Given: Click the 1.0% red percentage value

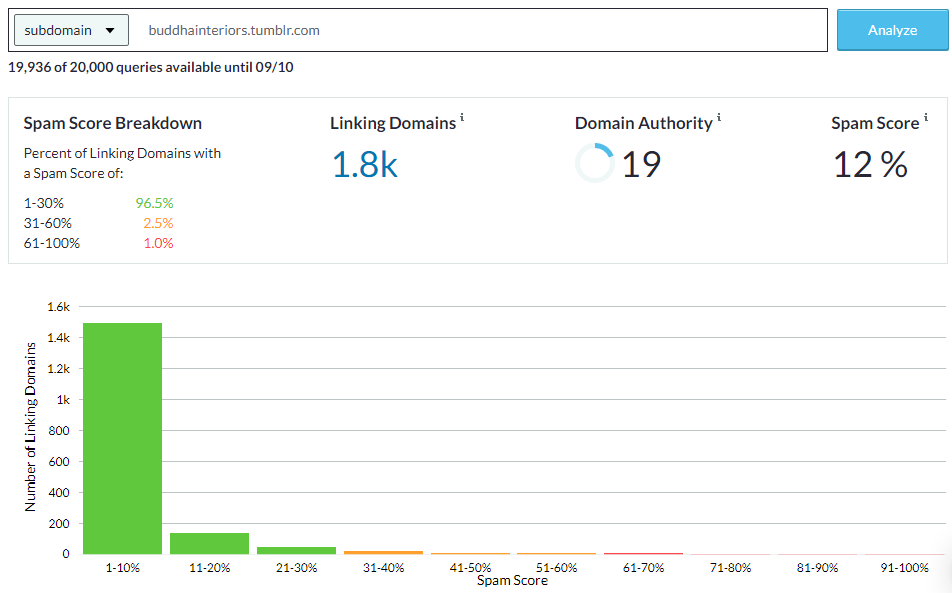Looking at the screenshot, I should (x=158, y=243).
